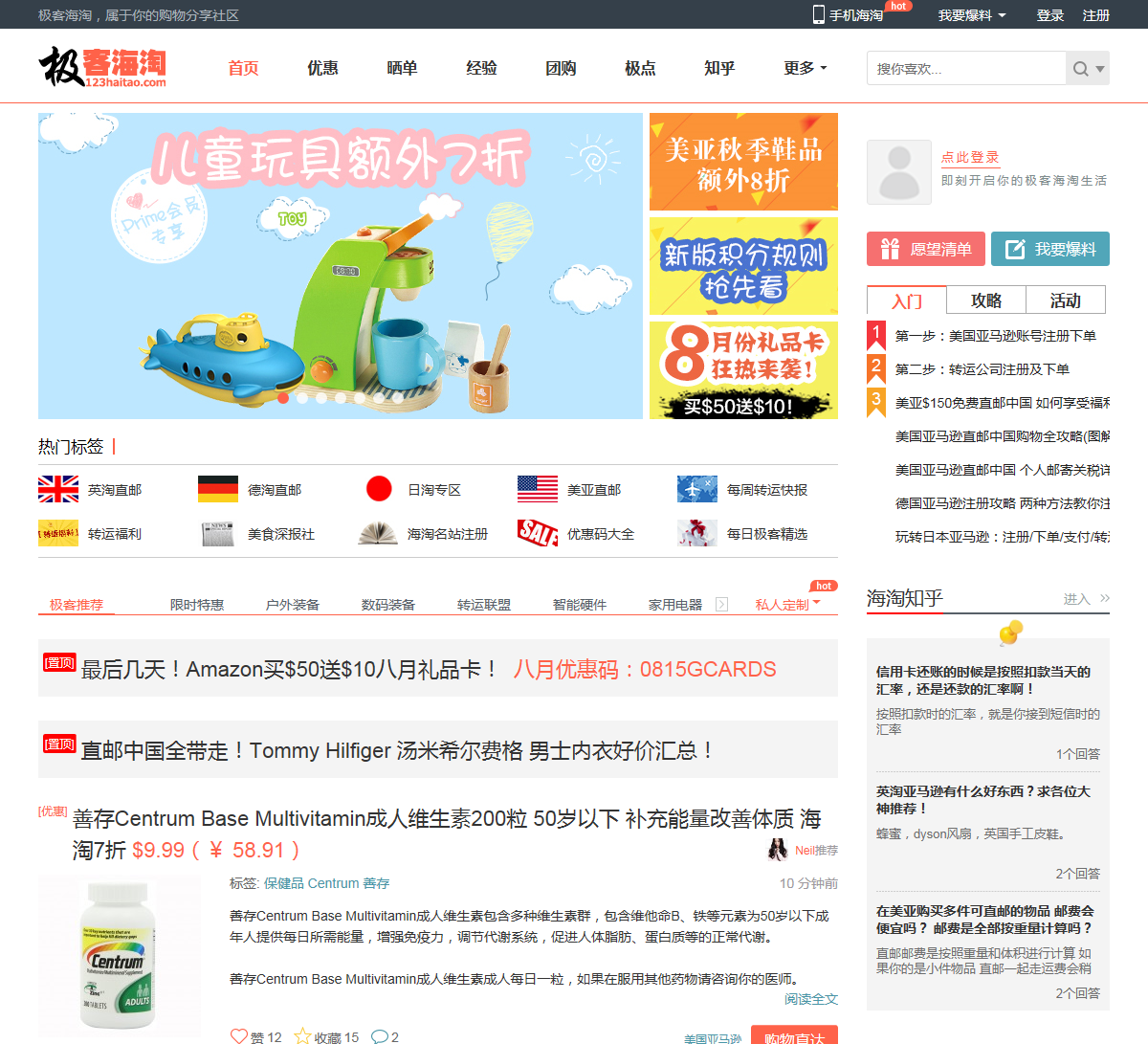Click next arrow in category tabs
The height and width of the screenshot is (1044, 1148).
pyautogui.click(x=722, y=604)
